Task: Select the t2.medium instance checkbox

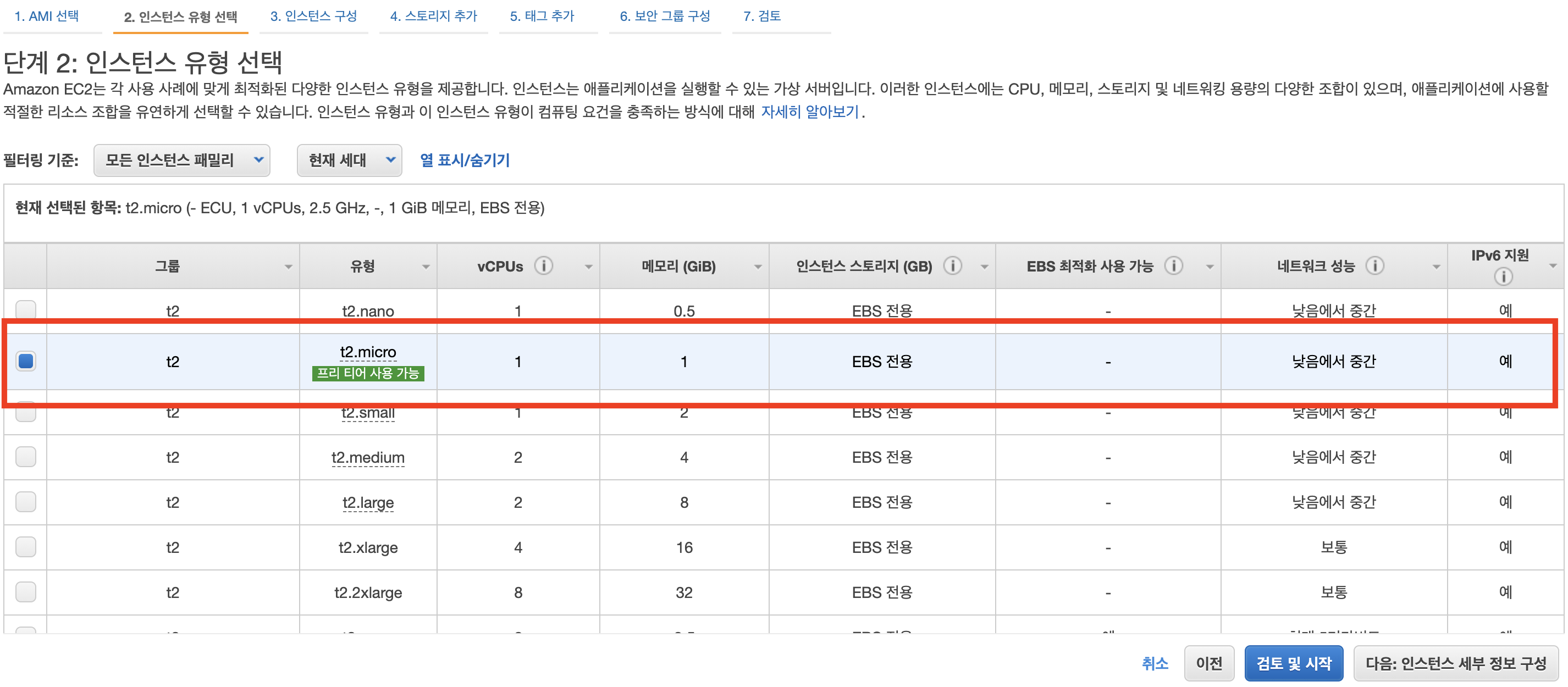Action: click(x=25, y=456)
